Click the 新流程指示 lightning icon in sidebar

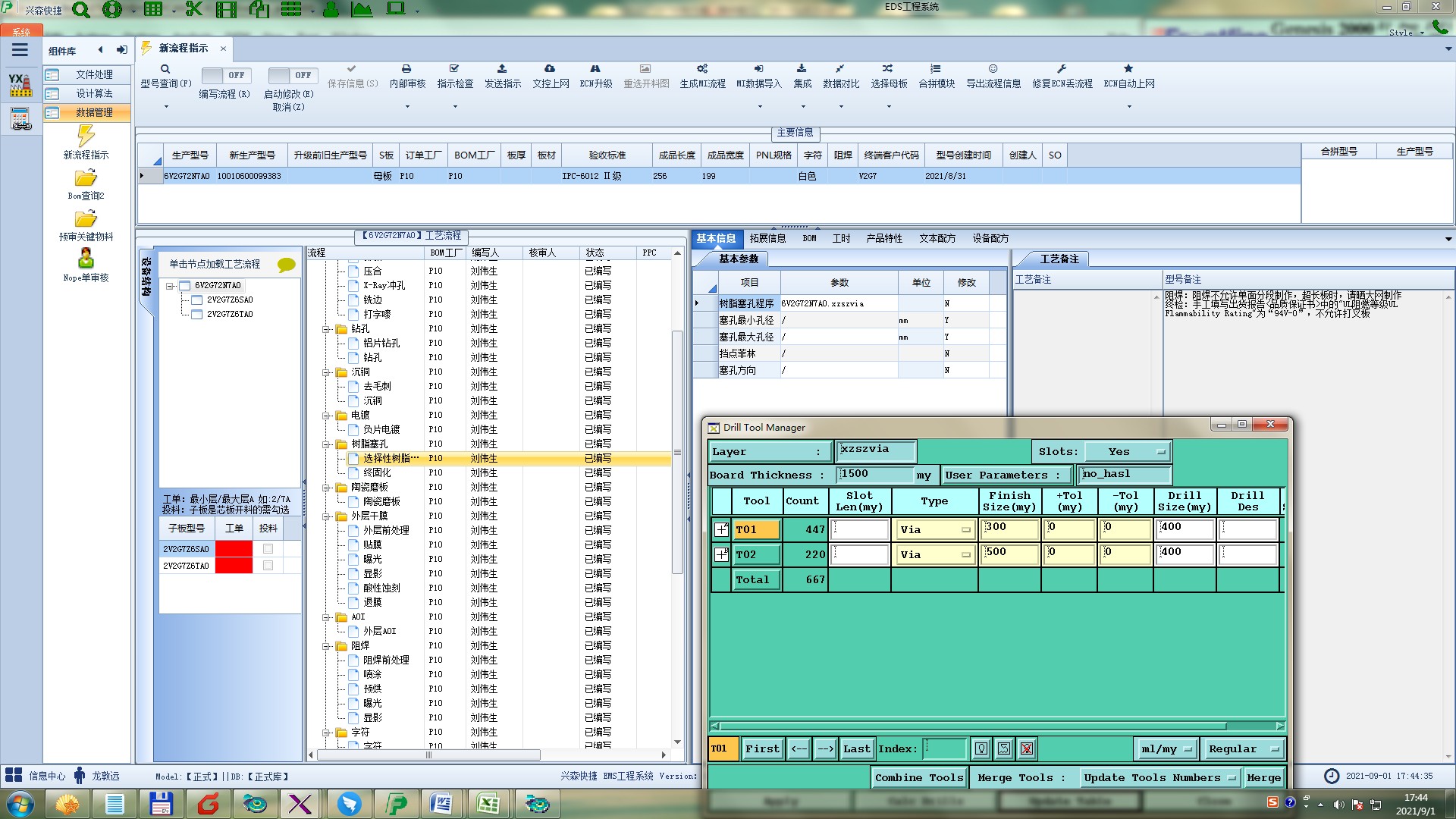pos(86,136)
